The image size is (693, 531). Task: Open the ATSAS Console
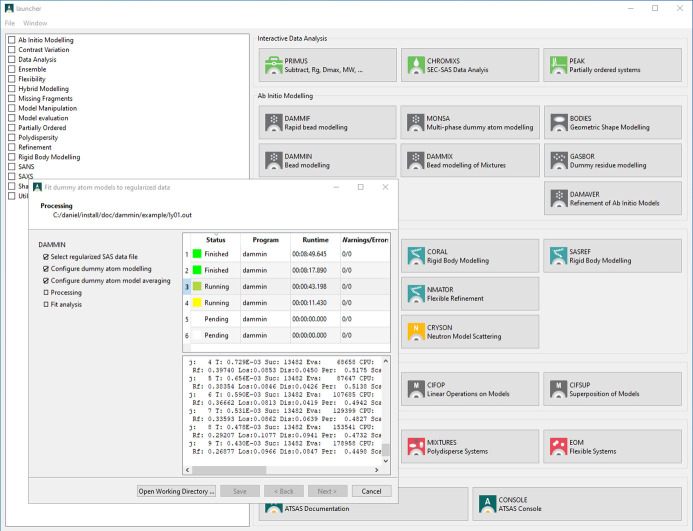[540, 504]
